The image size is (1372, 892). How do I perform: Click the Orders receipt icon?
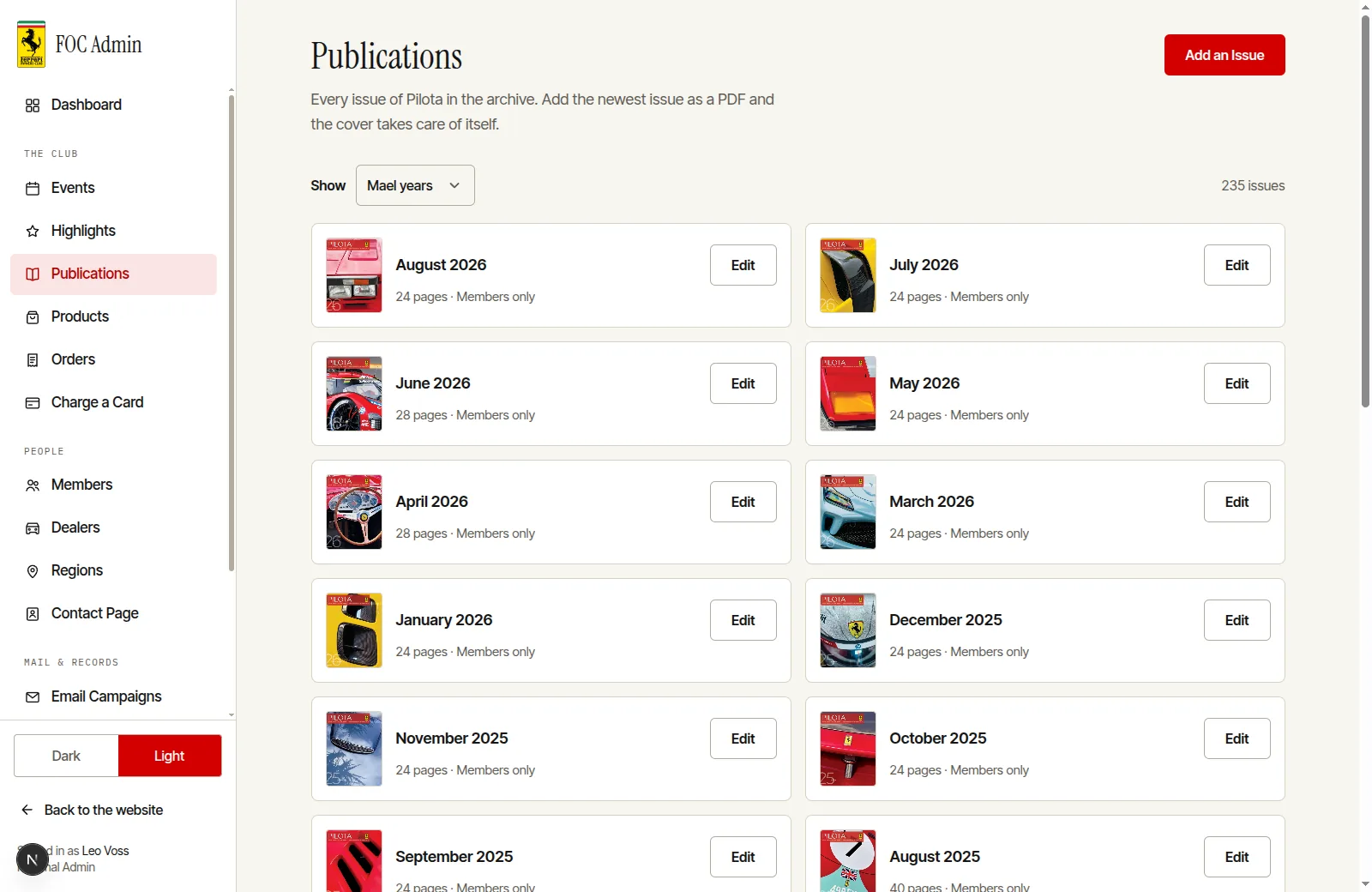(x=33, y=360)
